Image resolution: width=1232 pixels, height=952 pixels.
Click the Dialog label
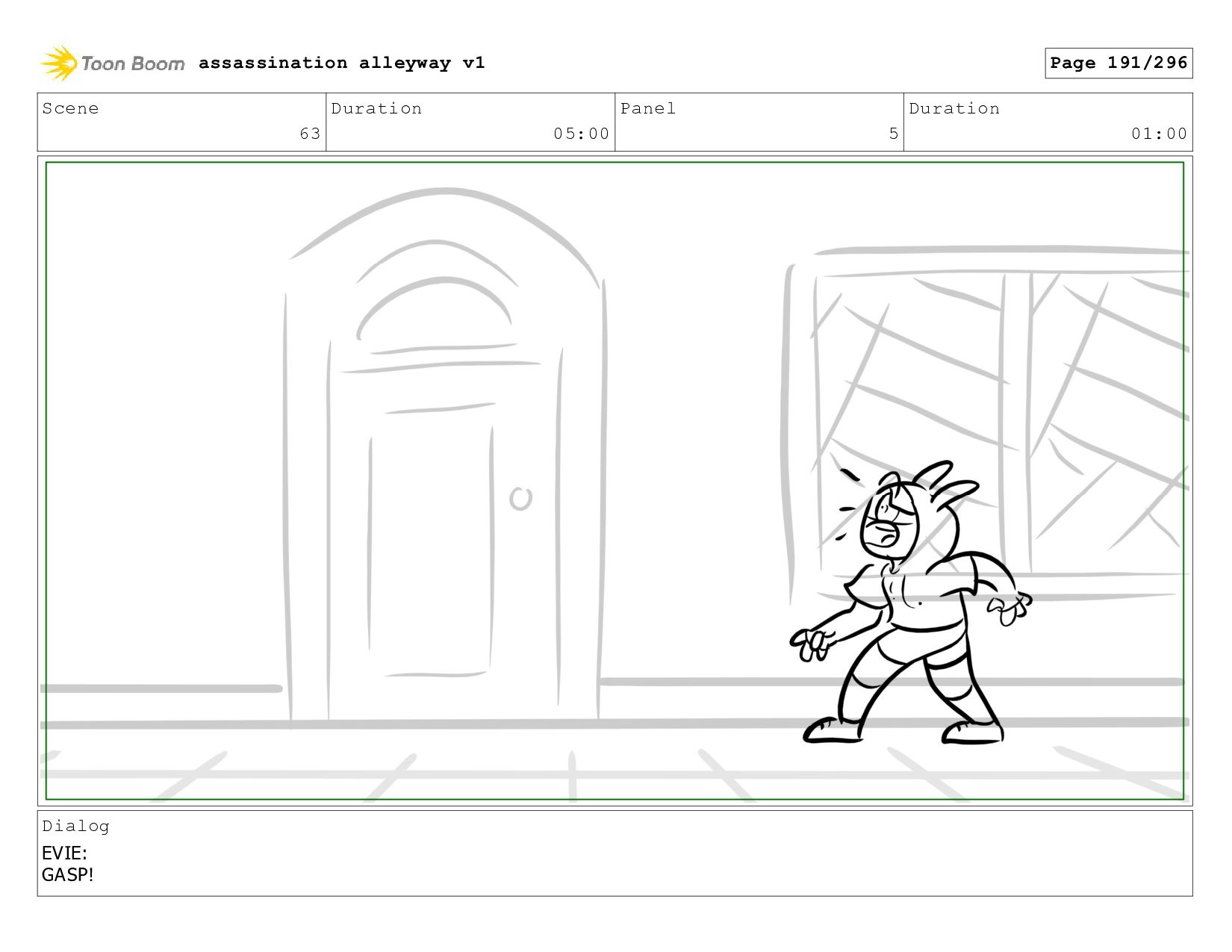[75, 826]
